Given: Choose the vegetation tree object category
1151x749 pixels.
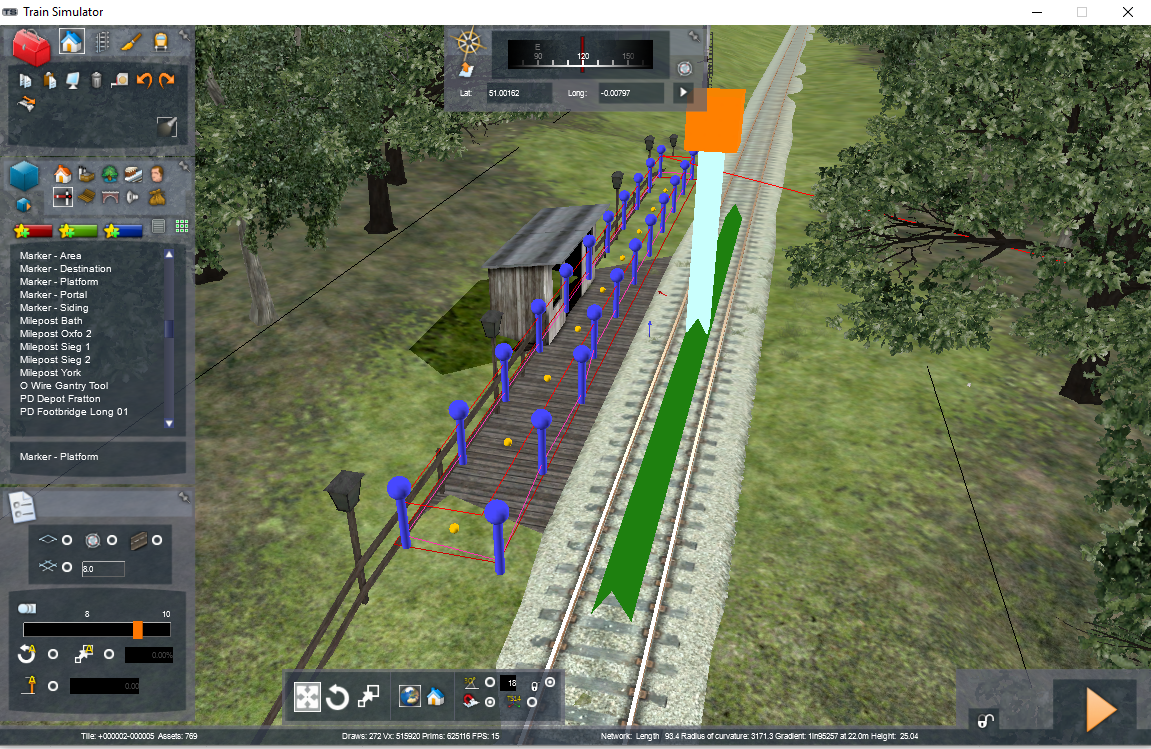Looking at the screenshot, I should point(110,174).
